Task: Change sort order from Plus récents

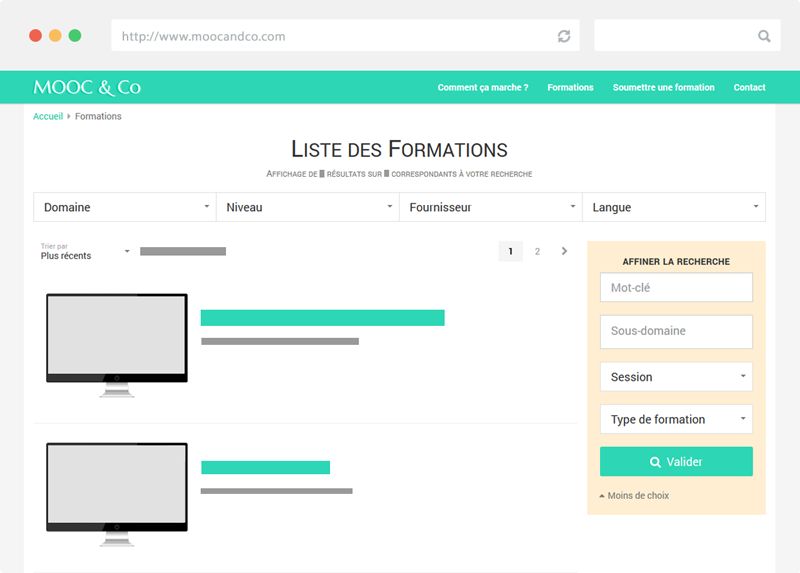Action: (85, 252)
